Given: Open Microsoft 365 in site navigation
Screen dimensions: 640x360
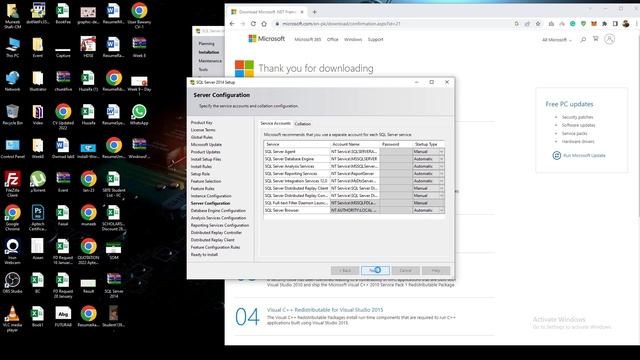Looking at the screenshot, I should (x=308, y=40).
